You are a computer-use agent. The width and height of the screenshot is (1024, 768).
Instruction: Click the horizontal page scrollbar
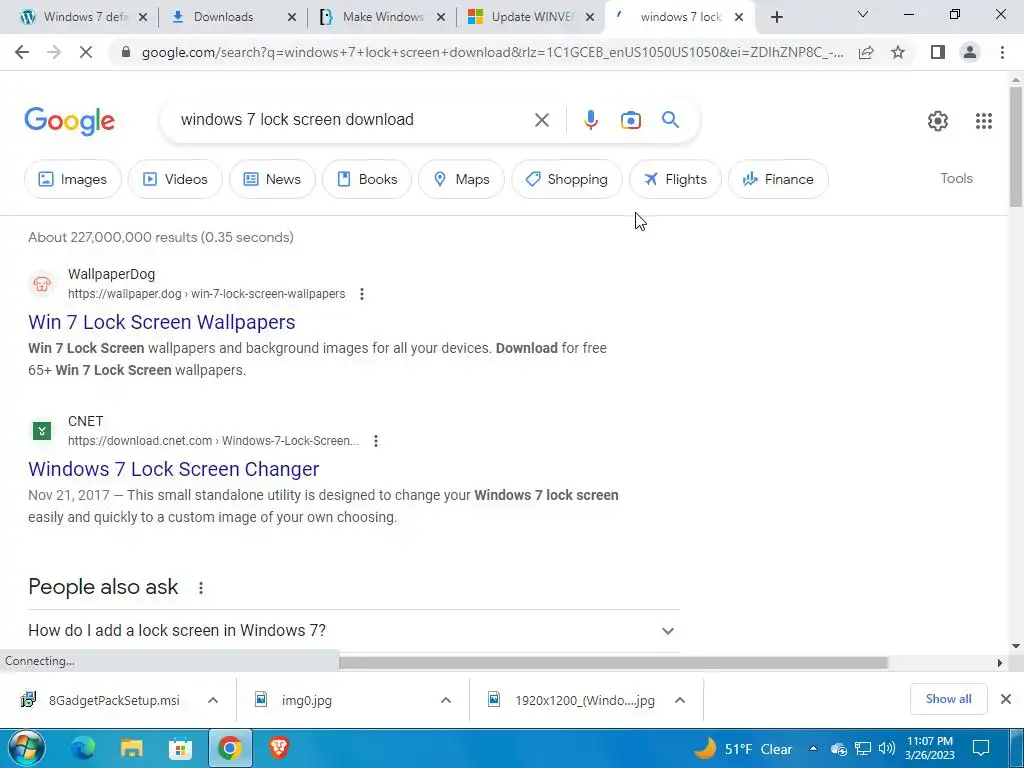(x=613, y=663)
